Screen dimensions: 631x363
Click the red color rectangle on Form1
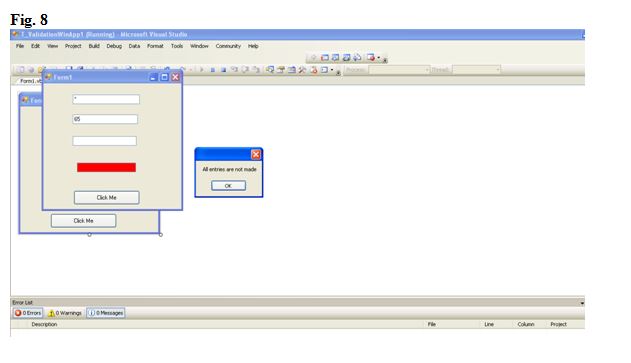coord(106,167)
